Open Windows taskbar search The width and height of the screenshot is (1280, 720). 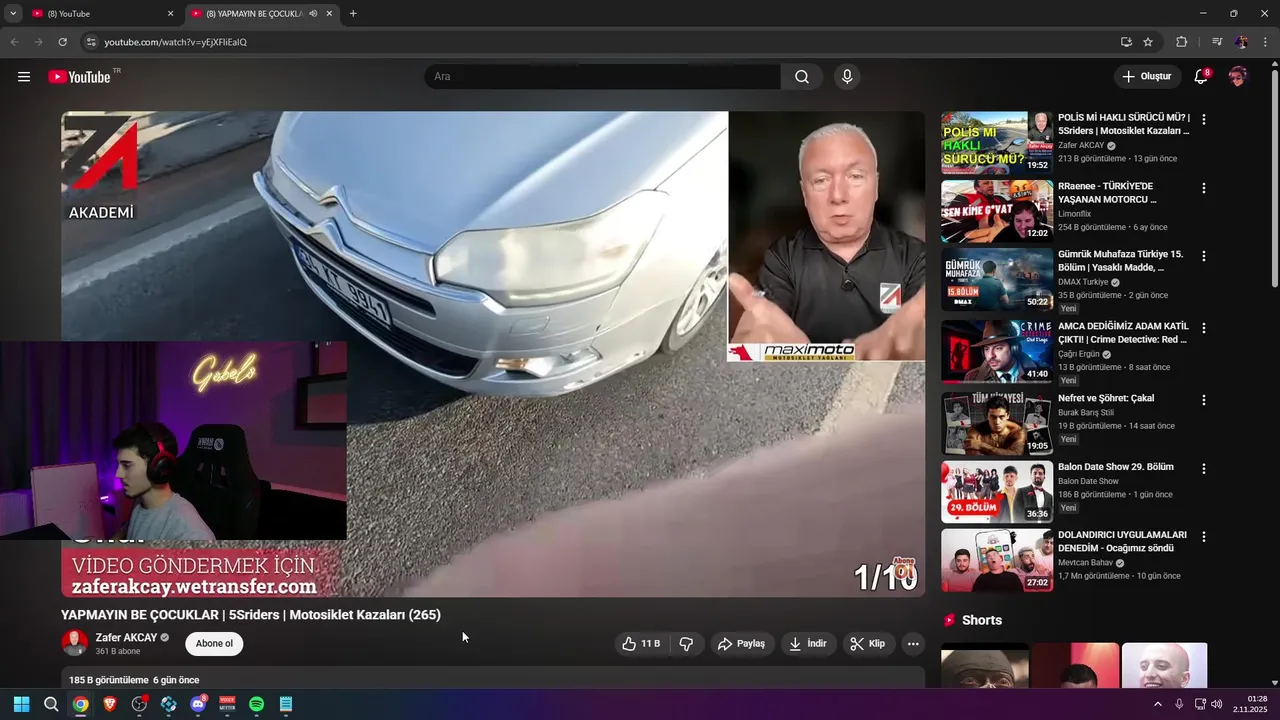click(51, 704)
